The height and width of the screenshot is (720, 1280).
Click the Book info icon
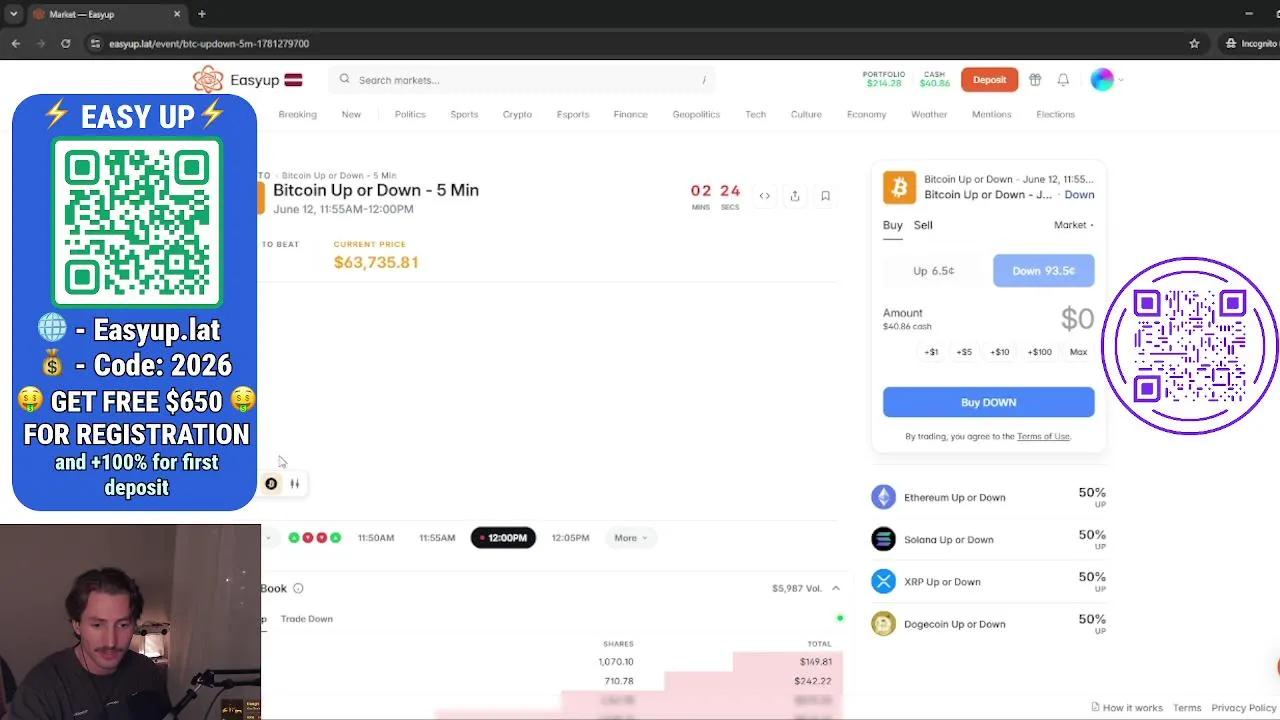click(x=298, y=589)
